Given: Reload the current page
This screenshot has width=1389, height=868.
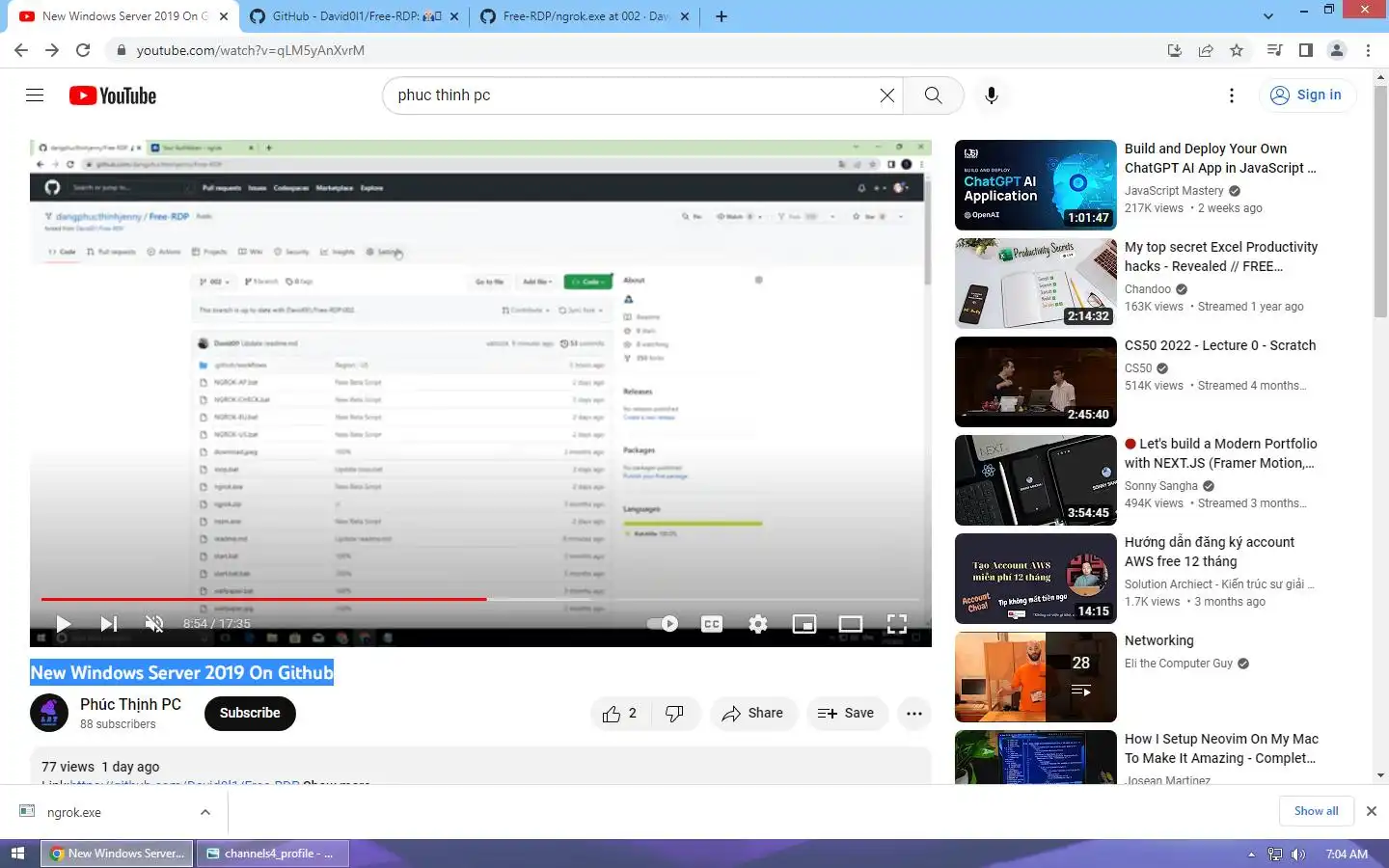Looking at the screenshot, I should coord(83,50).
